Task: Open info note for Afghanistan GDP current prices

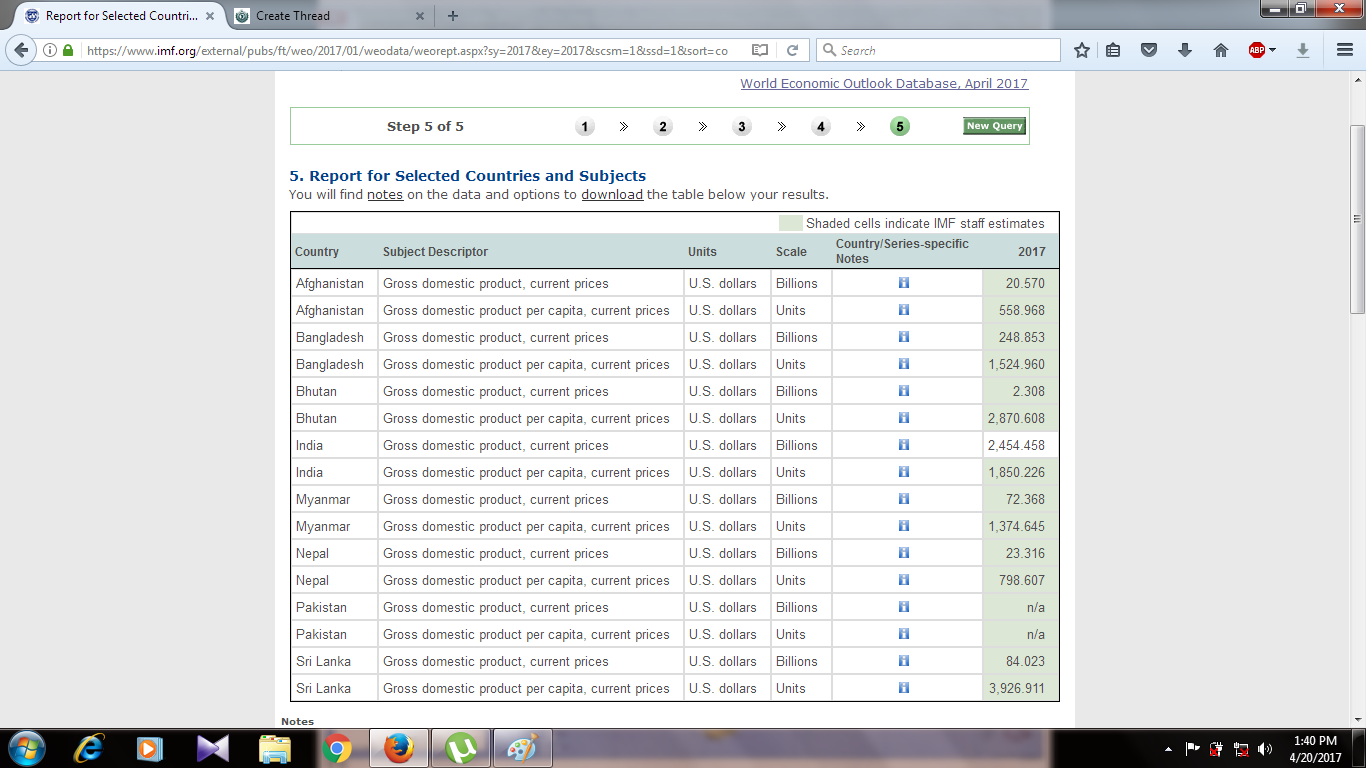Action: tap(904, 283)
